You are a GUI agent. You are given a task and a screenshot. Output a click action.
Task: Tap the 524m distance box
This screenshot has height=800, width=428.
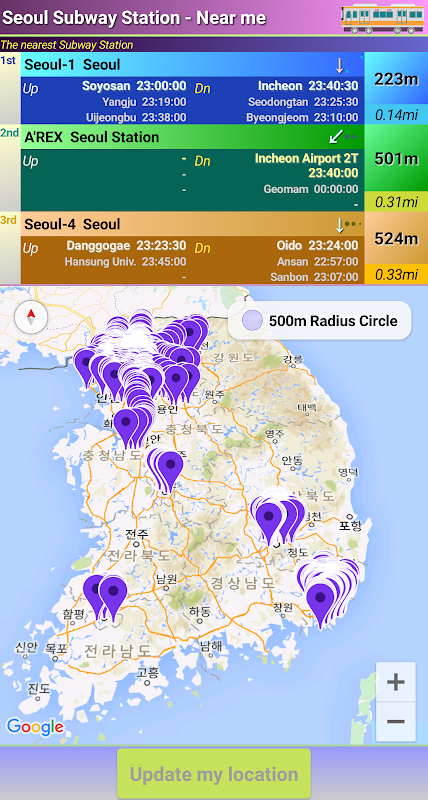tap(396, 238)
